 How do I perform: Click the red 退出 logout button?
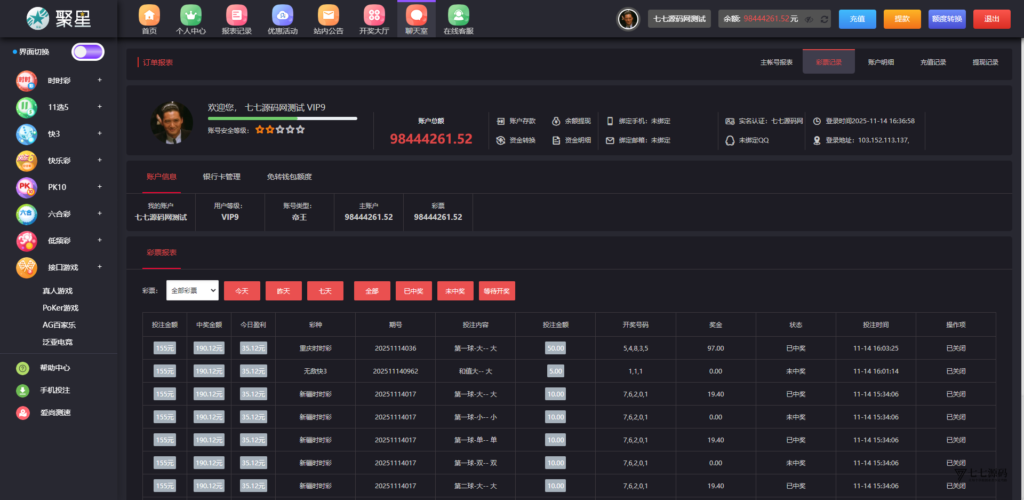[991, 19]
